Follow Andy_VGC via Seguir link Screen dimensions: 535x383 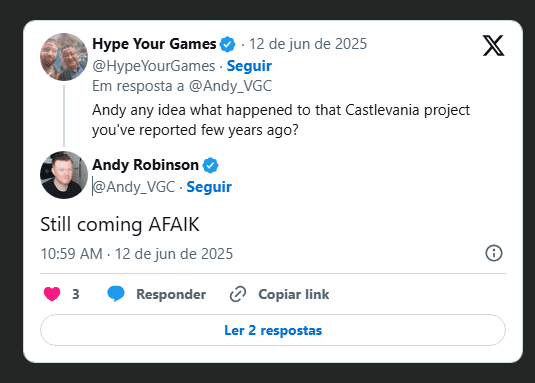click(x=209, y=187)
